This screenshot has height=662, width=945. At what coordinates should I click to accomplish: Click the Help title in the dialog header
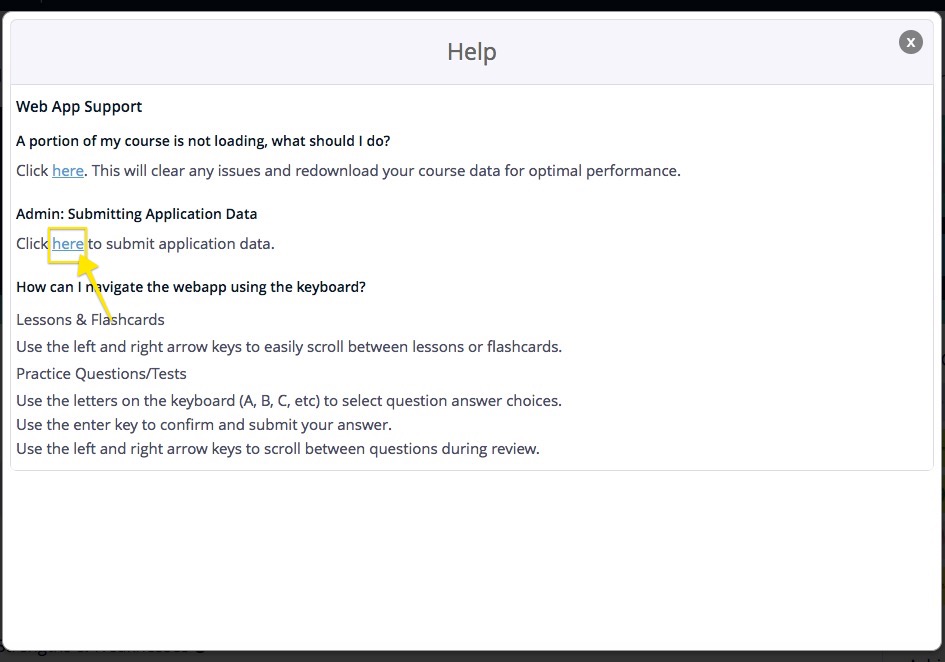tap(472, 52)
